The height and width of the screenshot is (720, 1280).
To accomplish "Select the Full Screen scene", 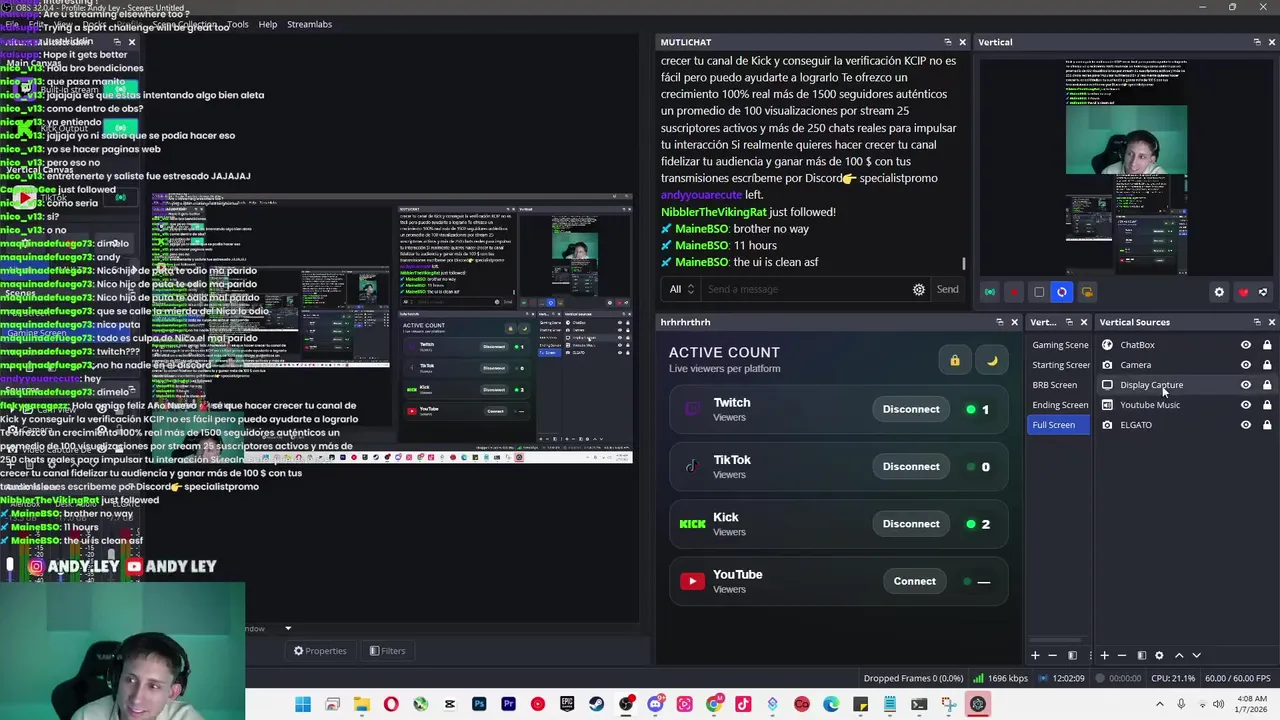I will (1060, 425).
